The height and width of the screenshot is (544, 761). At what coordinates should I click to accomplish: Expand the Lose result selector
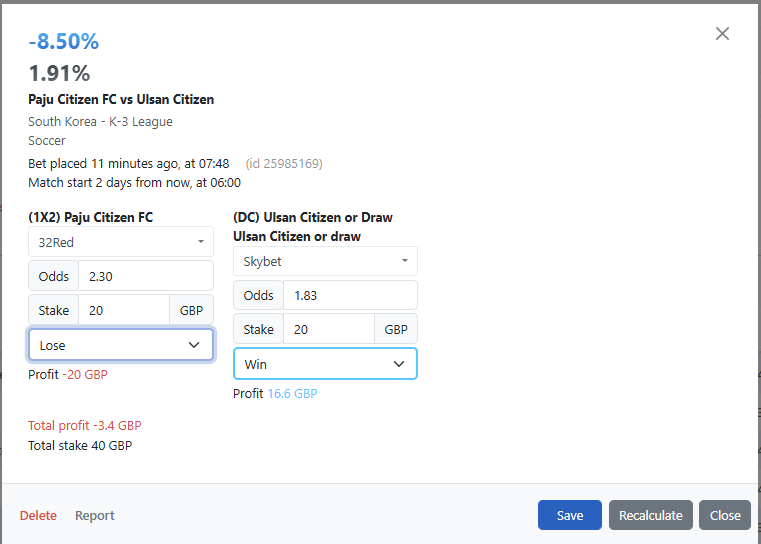click(121, 345)
